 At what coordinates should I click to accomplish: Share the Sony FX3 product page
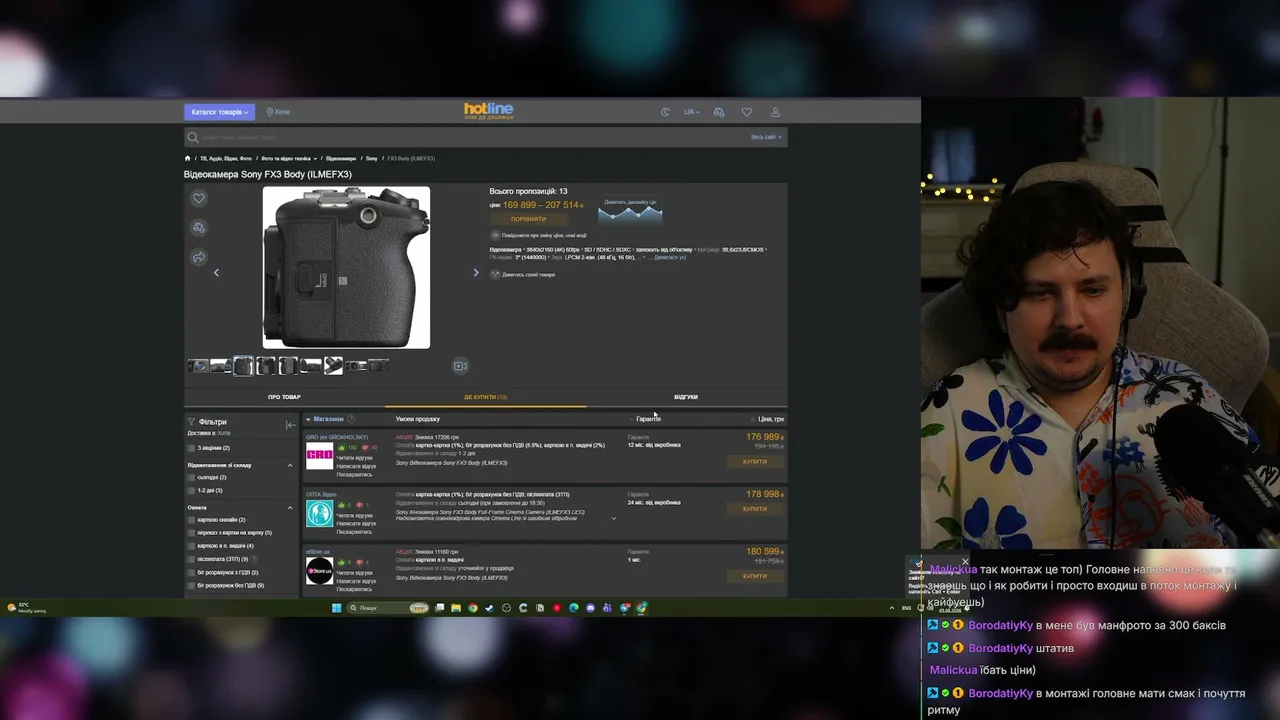coord(199,258)
